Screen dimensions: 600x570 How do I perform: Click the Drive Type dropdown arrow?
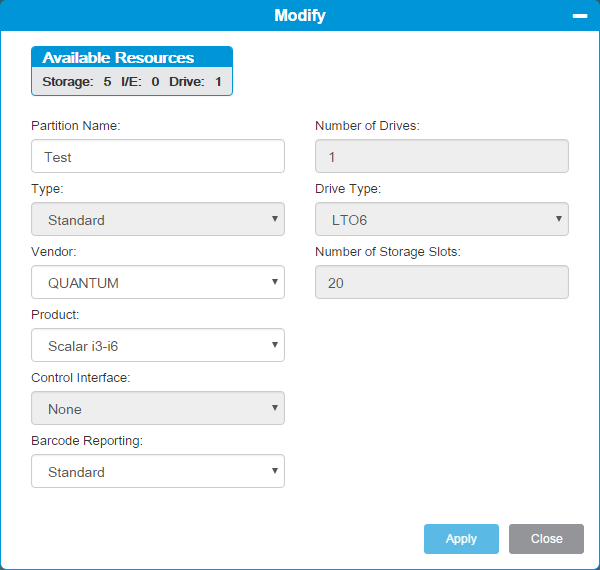(559, 219)
